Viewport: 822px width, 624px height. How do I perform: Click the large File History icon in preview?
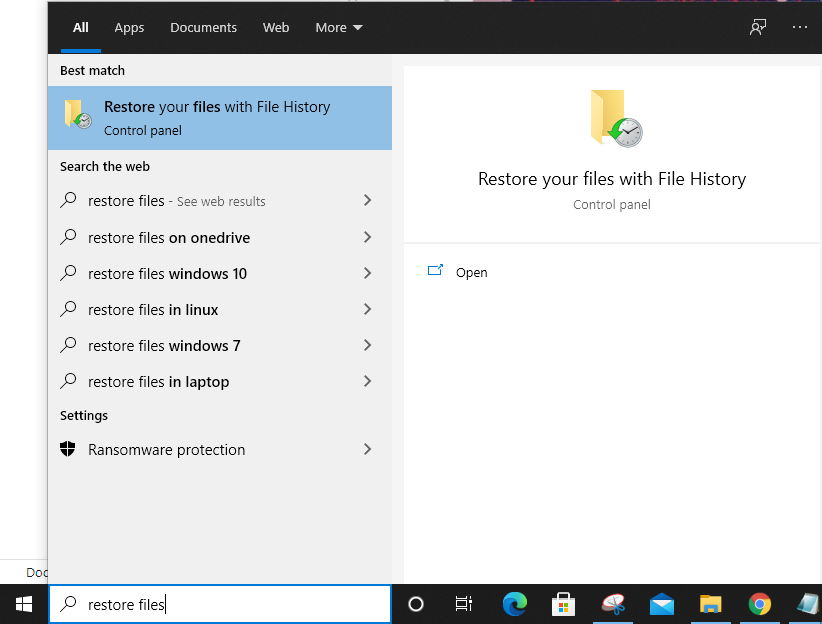(616, 119)
